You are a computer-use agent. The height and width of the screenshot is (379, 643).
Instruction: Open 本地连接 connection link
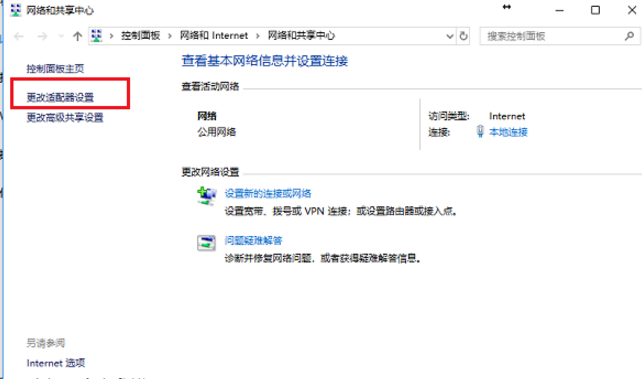(x=508, y=132)
